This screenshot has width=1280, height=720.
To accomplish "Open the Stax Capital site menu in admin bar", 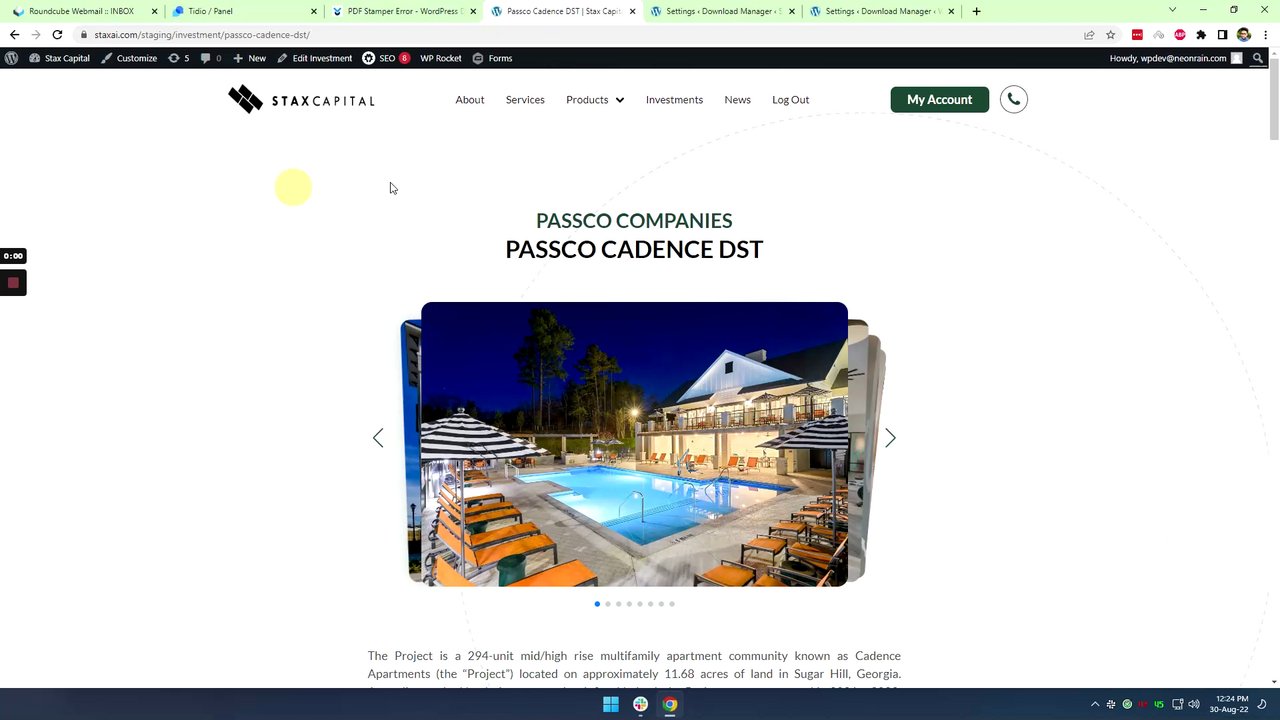I will (x=60, y=58).
